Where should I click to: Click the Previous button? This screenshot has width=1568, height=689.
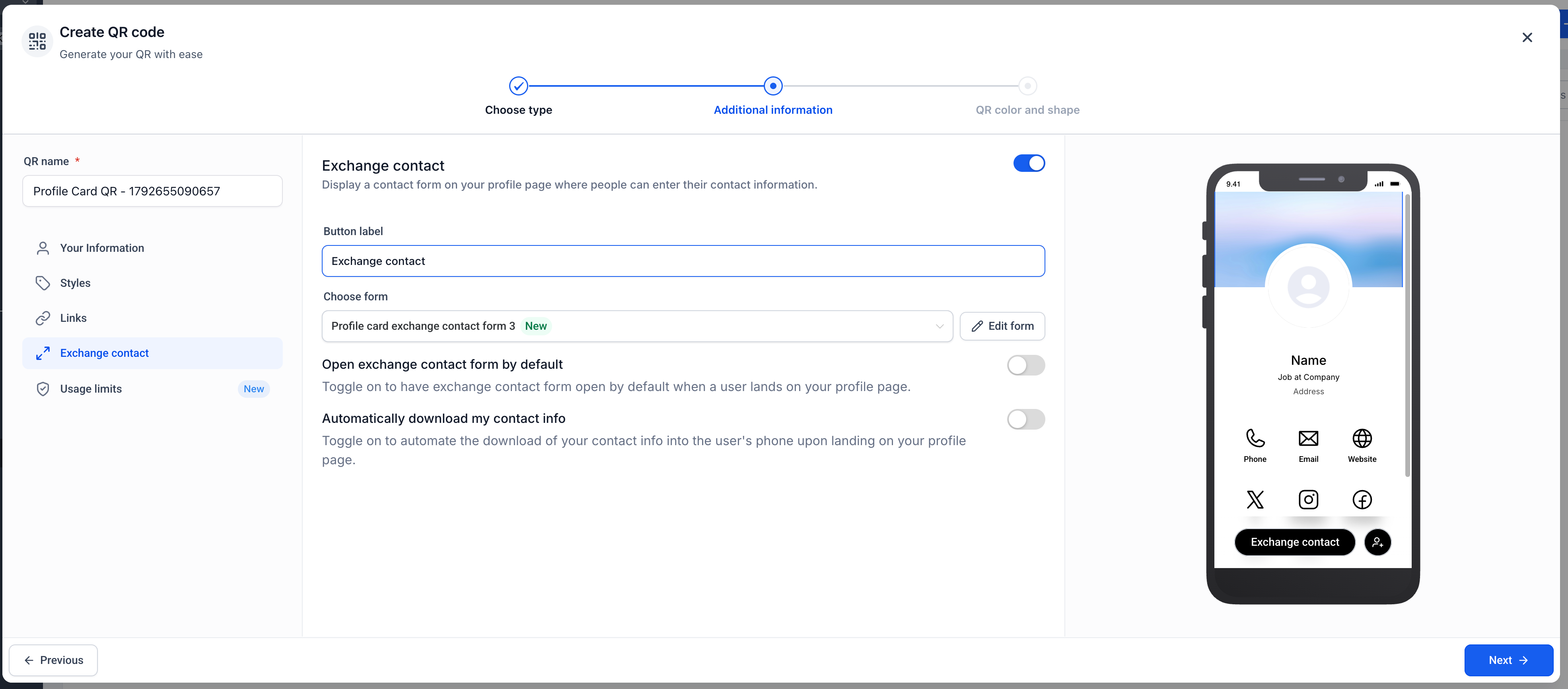(53, 660)
